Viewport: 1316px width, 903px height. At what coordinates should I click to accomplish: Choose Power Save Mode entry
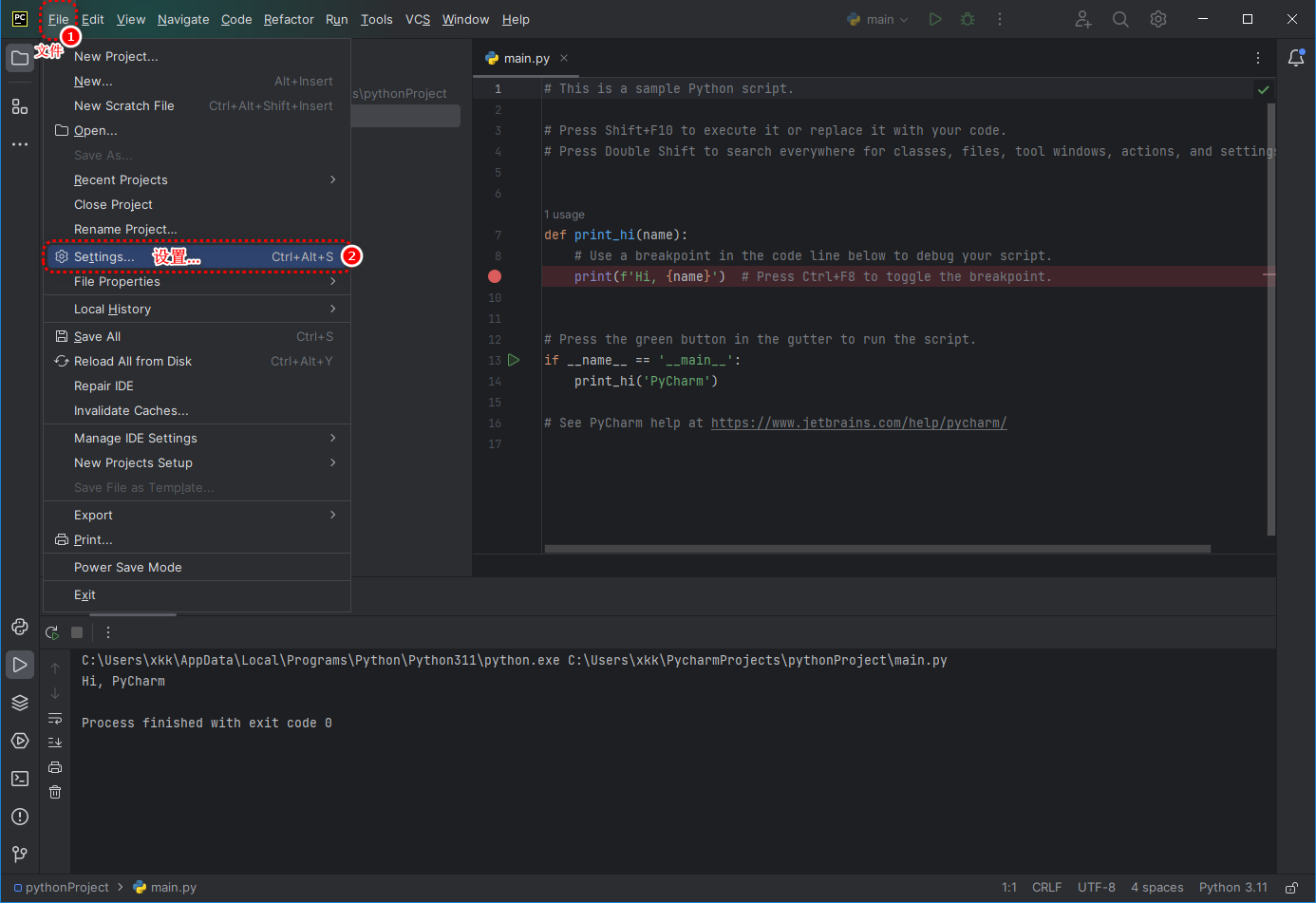point(197,567)
